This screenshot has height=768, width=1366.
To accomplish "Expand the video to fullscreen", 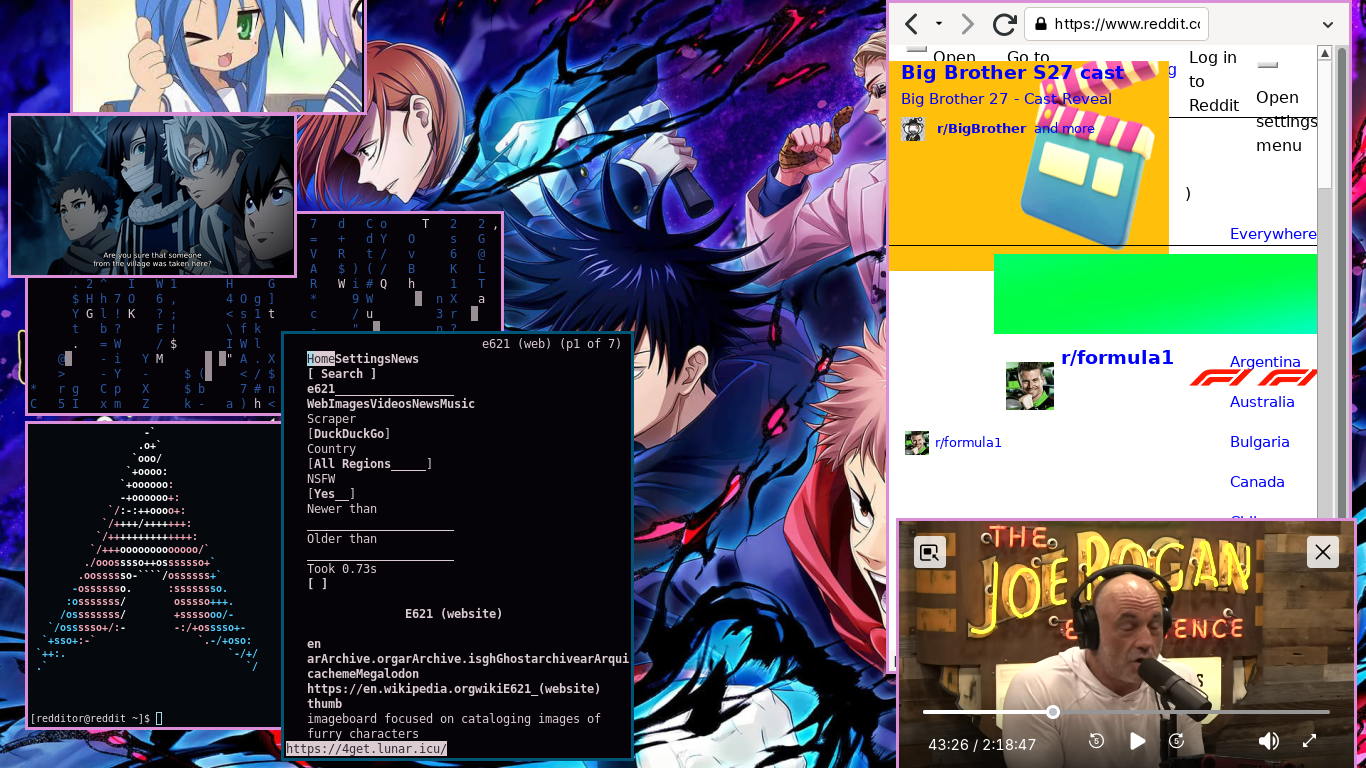I will pos(1309,741).
